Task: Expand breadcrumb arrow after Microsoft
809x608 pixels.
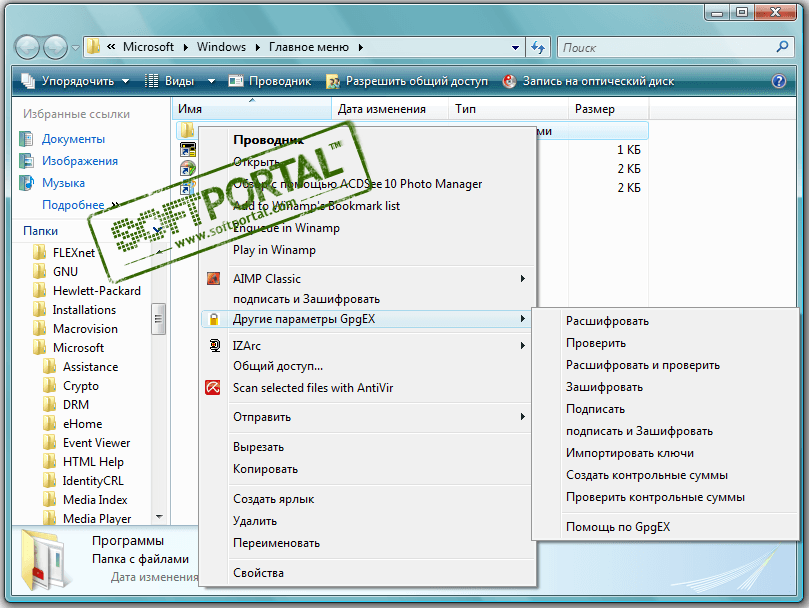Action: [x=185, y=47]
